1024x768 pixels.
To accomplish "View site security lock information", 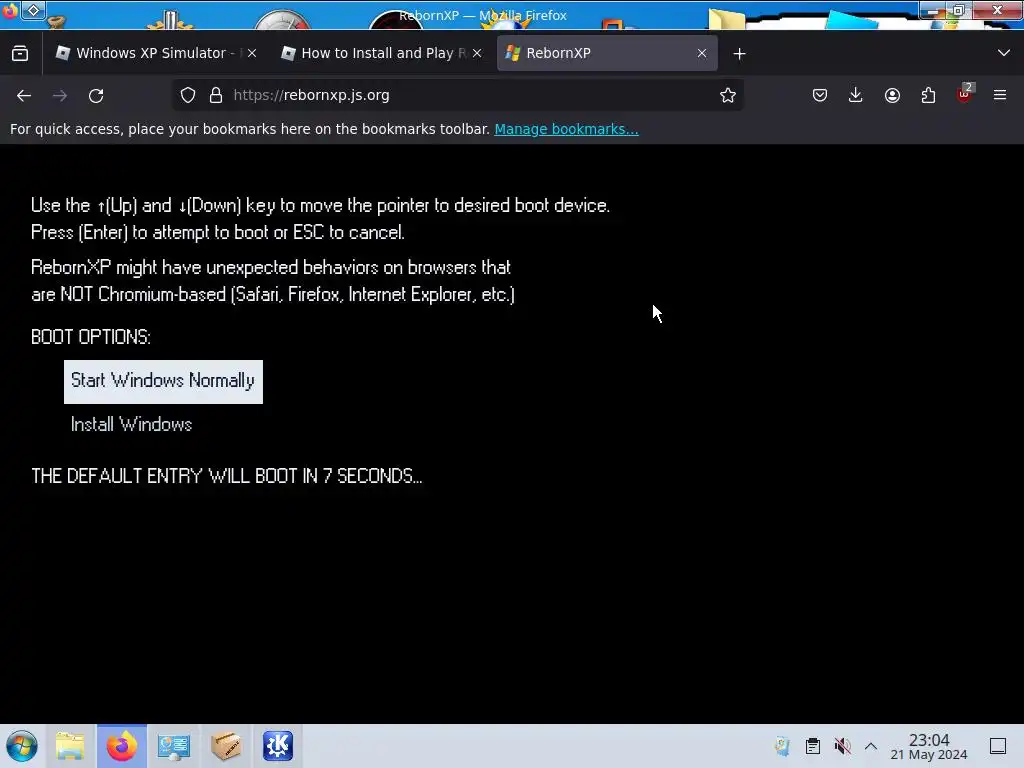I will tap(216, 95).
